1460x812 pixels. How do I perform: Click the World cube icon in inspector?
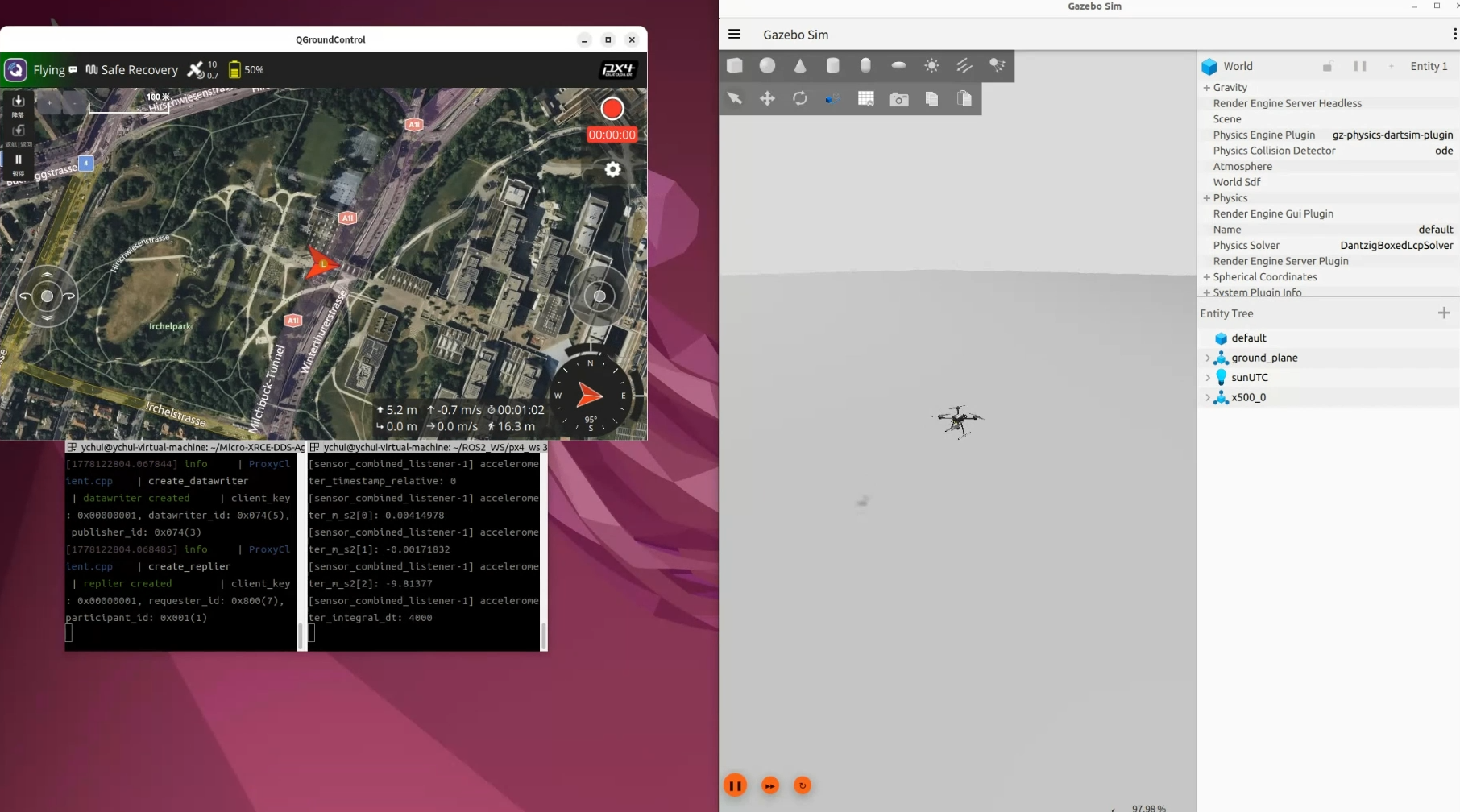tap(1209, 66)
